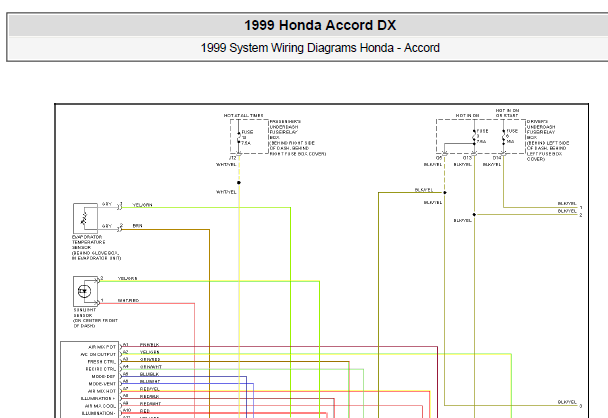Select the Fuse 6 symbol in driver's fuse box

tap(503, 137)
